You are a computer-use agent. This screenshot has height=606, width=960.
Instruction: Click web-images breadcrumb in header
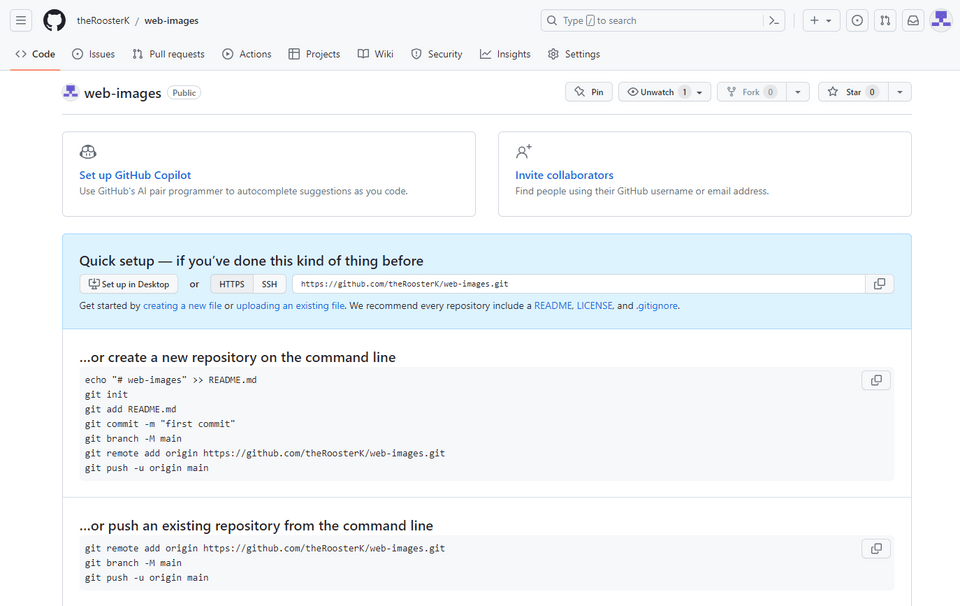point(171,20)
